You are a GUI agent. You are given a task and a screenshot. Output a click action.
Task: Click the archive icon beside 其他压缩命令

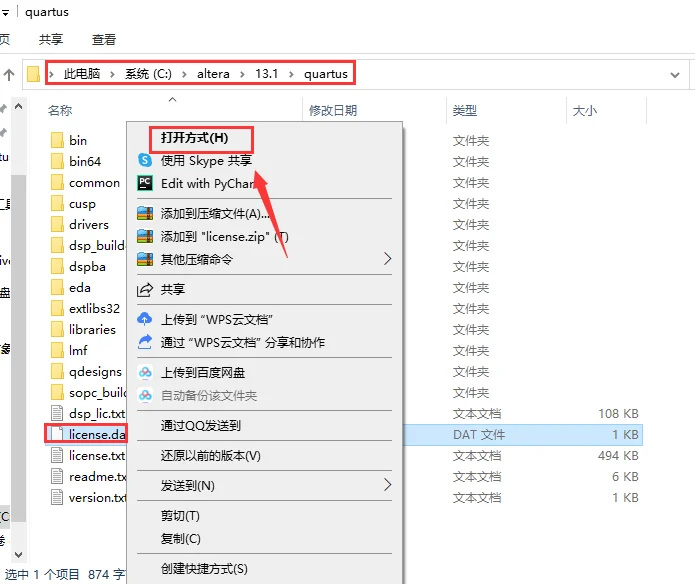[145, 259]
